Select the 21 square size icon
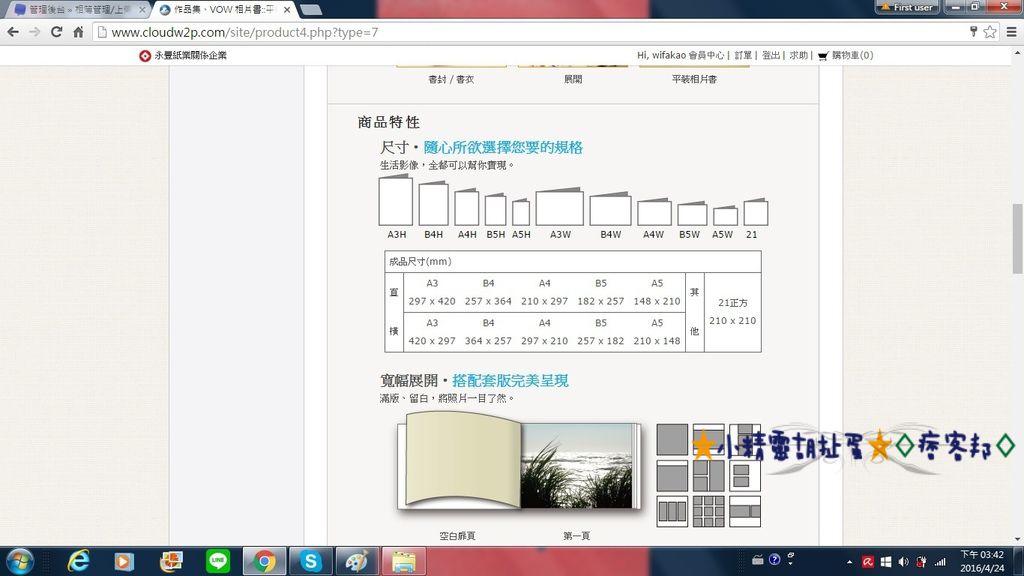The image size is (1024, 576). 756,212
